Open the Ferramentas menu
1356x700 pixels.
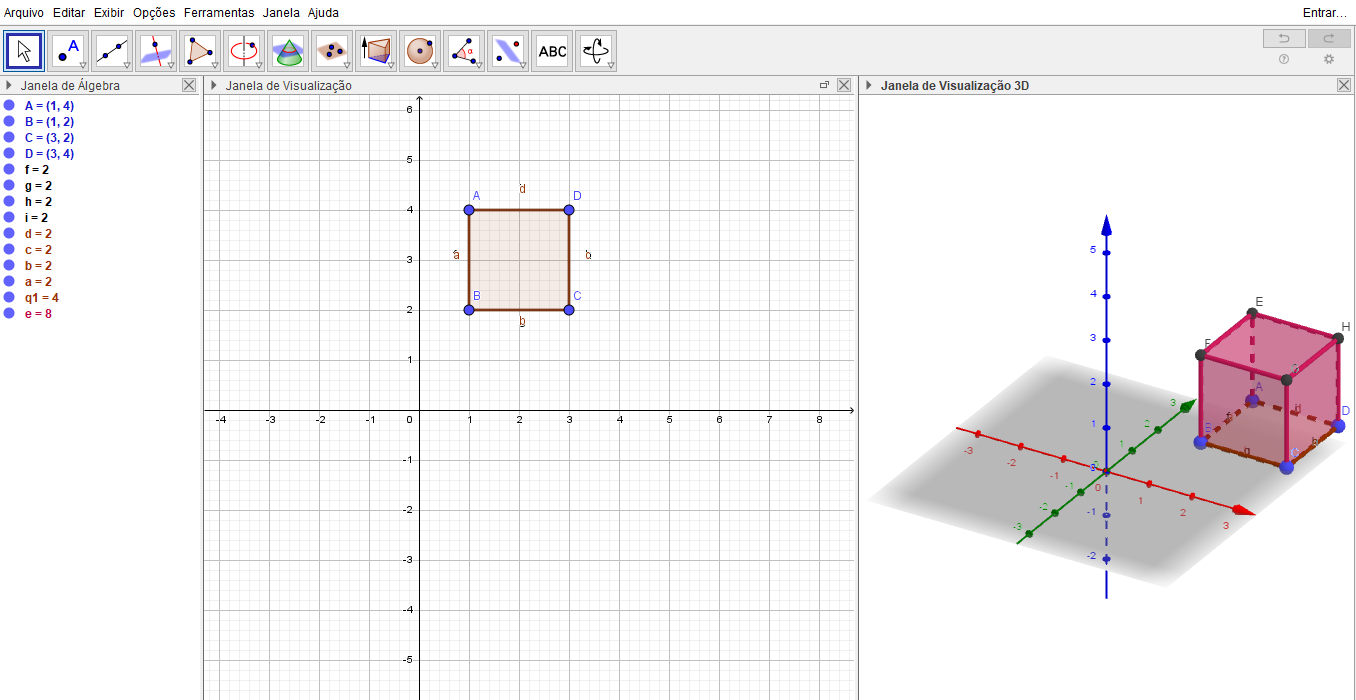[x=219, y=13]
